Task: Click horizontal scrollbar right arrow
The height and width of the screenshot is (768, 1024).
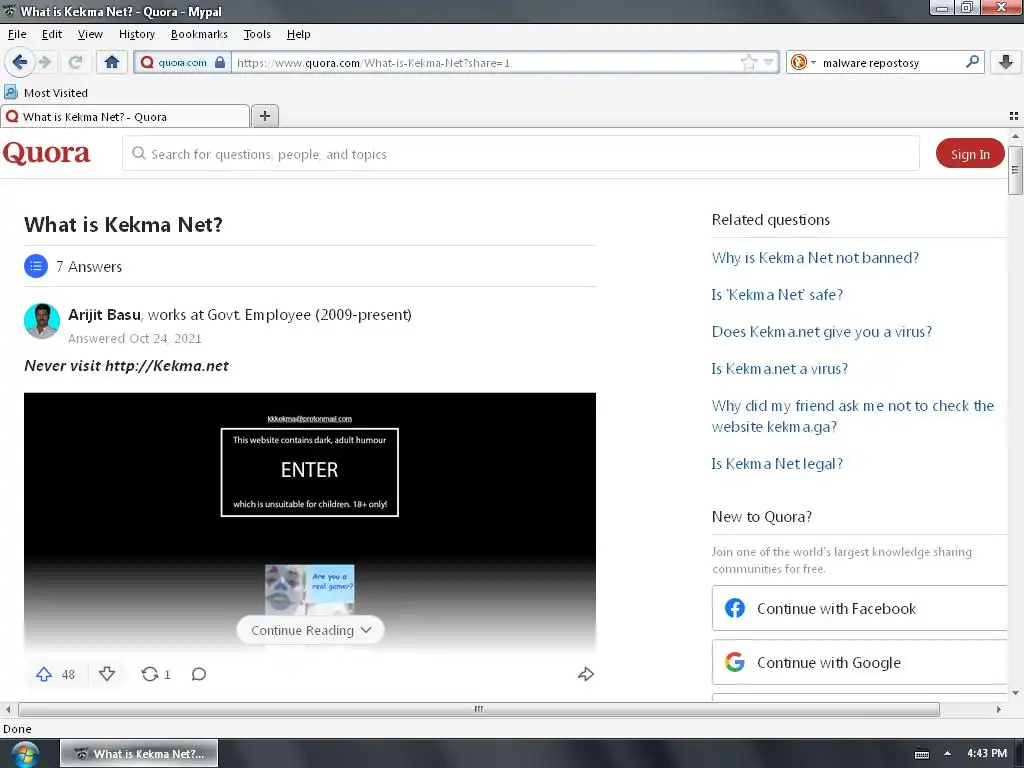Action: point(999,709)
